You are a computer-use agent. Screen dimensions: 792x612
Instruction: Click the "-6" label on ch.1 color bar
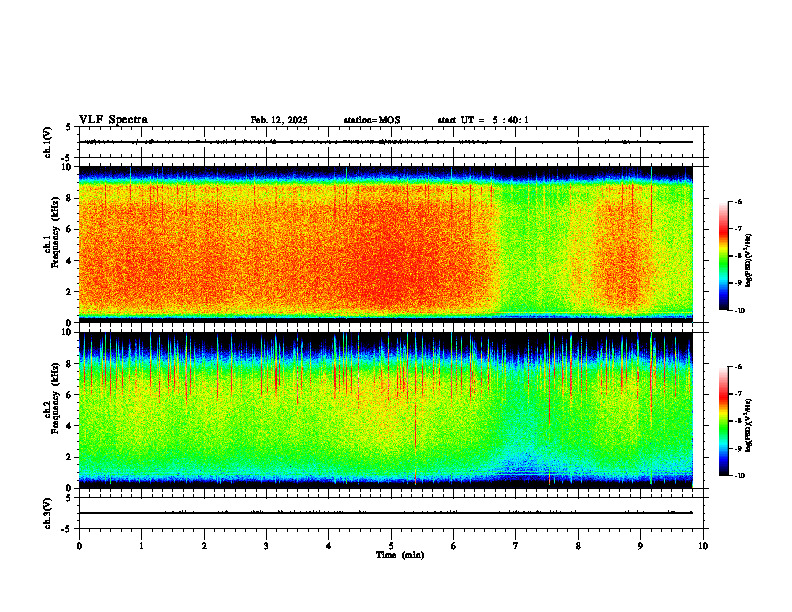738,201
